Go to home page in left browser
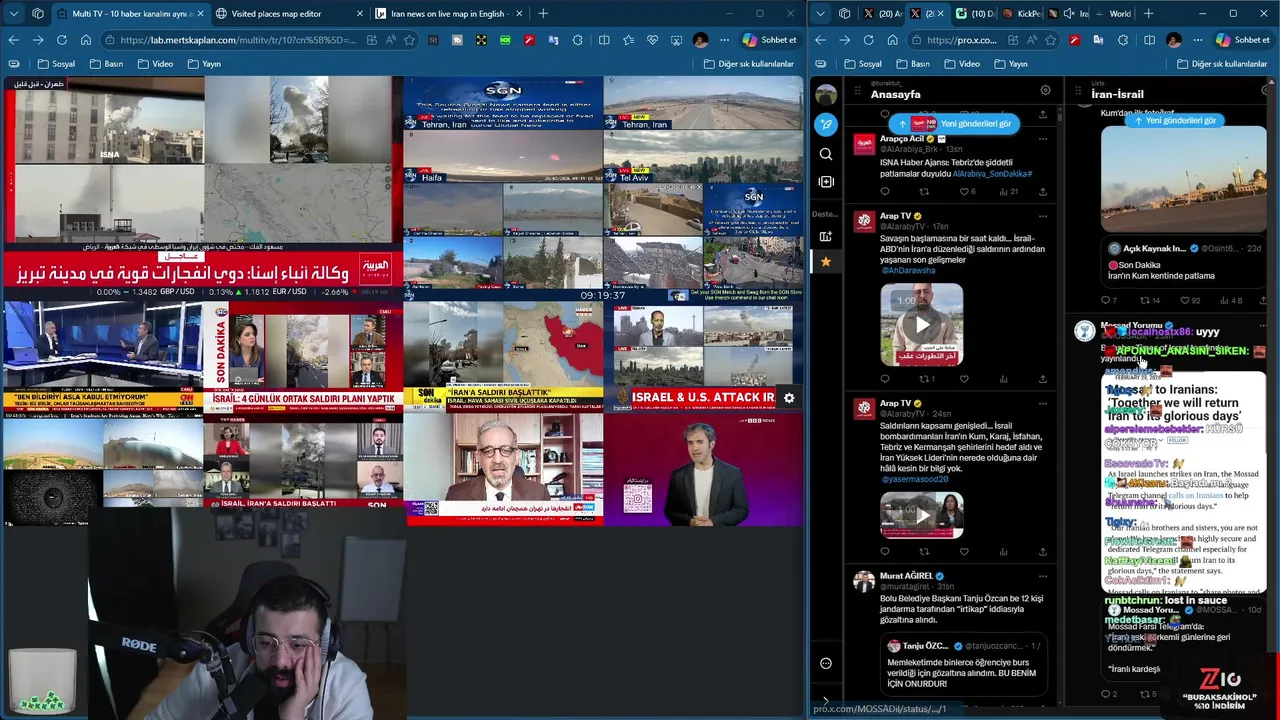This screenshot has height=720, width=1280. [86, 40]
